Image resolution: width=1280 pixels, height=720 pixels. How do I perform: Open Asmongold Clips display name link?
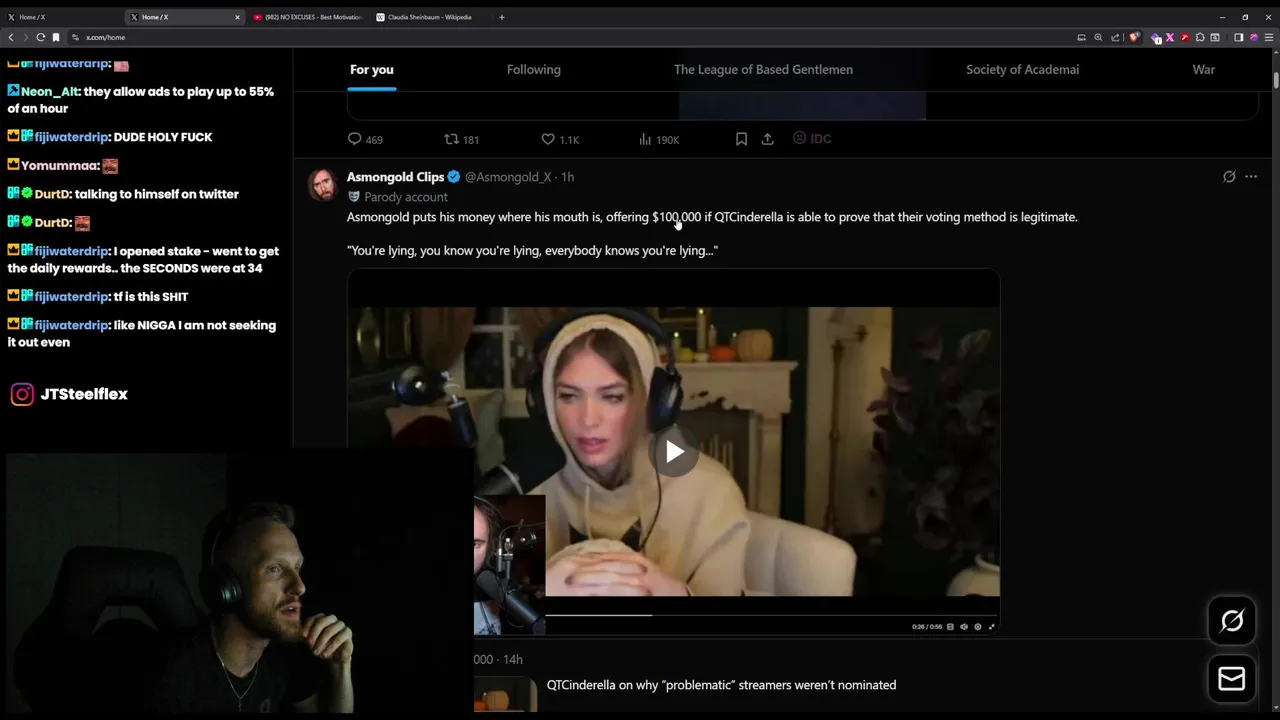click(395, 177)
